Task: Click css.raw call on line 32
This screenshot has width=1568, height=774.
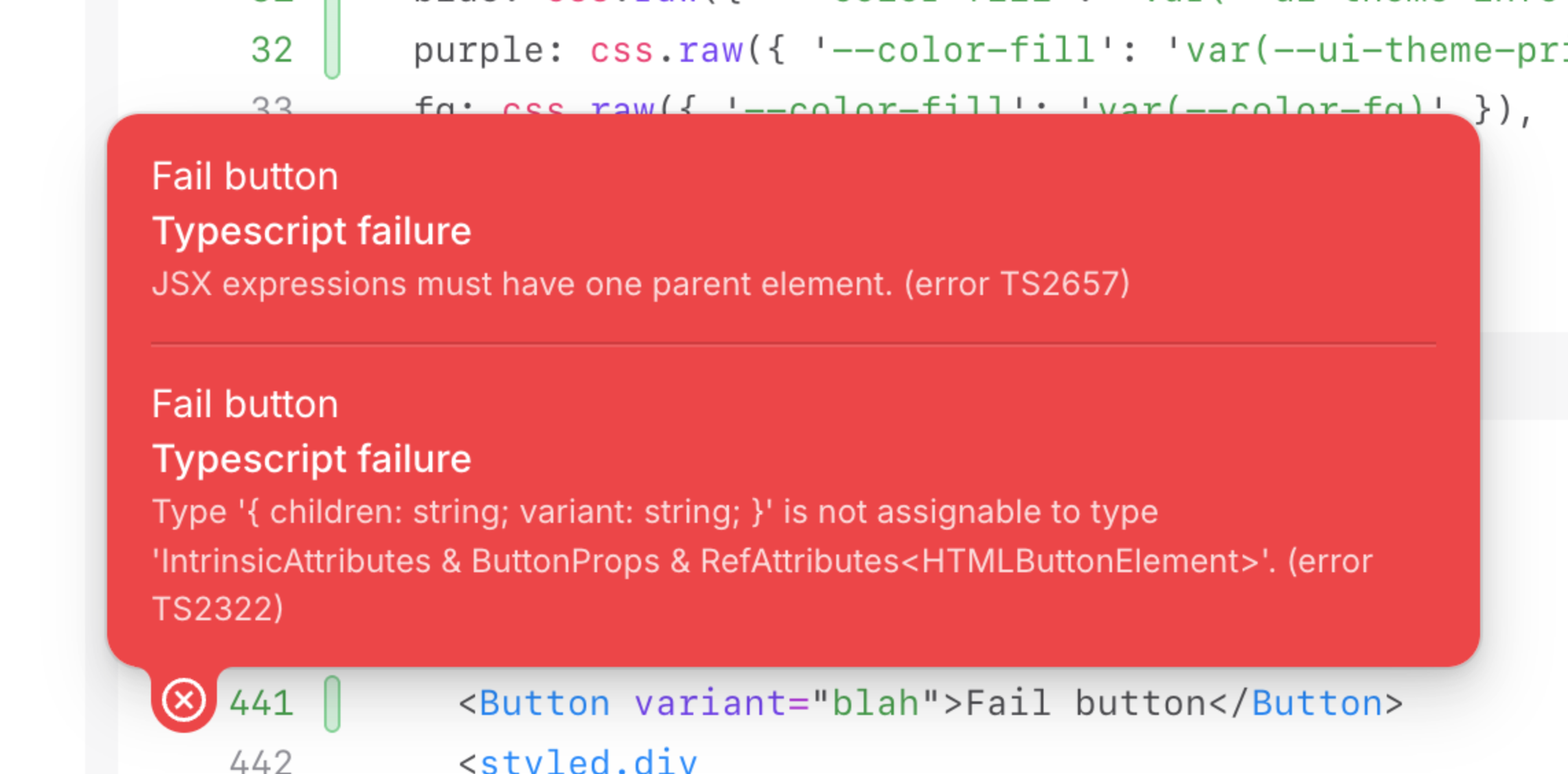Action: click(x=666, y=51)
